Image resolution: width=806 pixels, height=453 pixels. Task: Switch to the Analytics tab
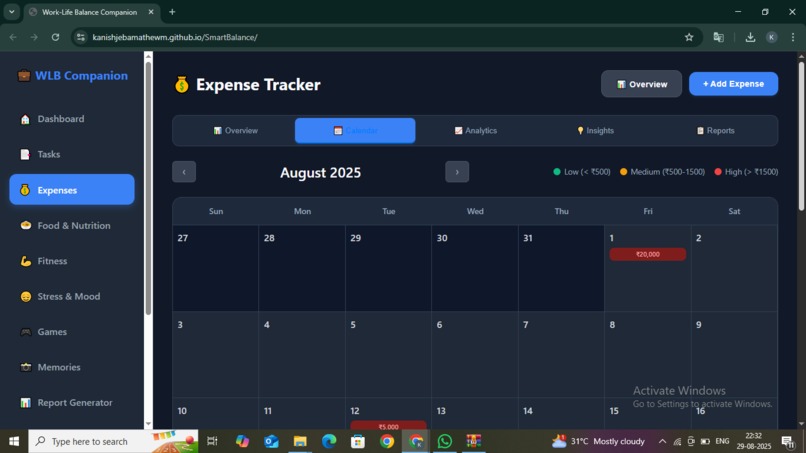475,131
